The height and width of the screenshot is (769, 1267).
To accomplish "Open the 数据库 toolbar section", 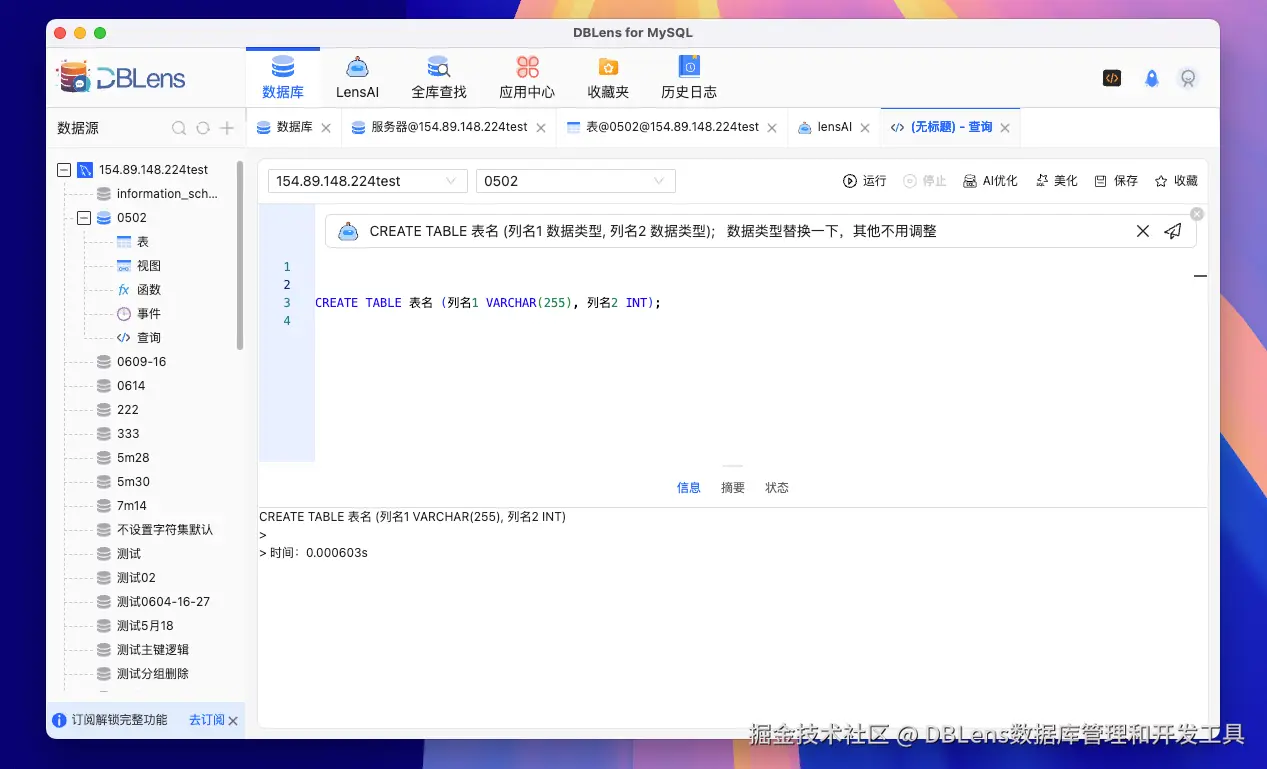I will click(x=283, y=77).
